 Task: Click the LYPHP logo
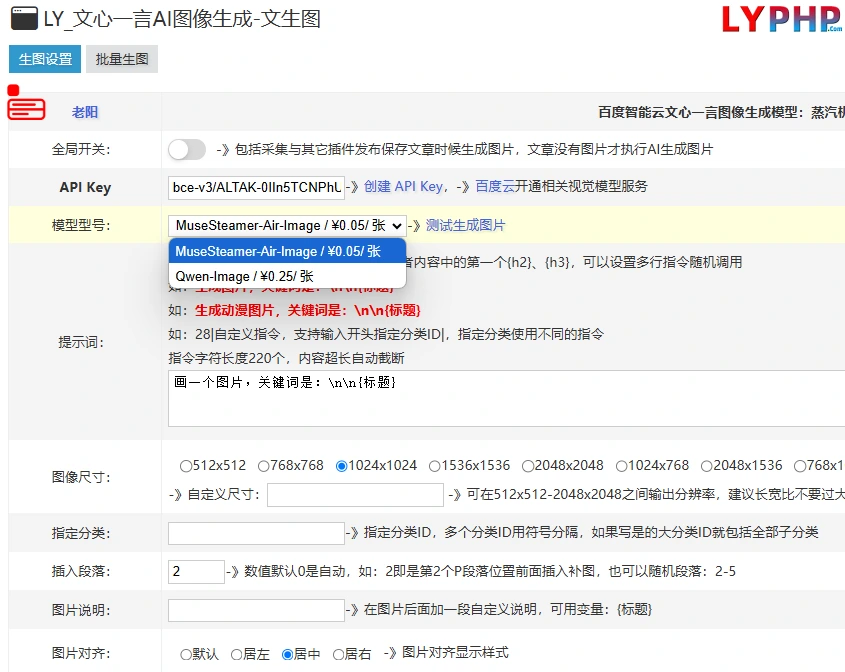782,19
